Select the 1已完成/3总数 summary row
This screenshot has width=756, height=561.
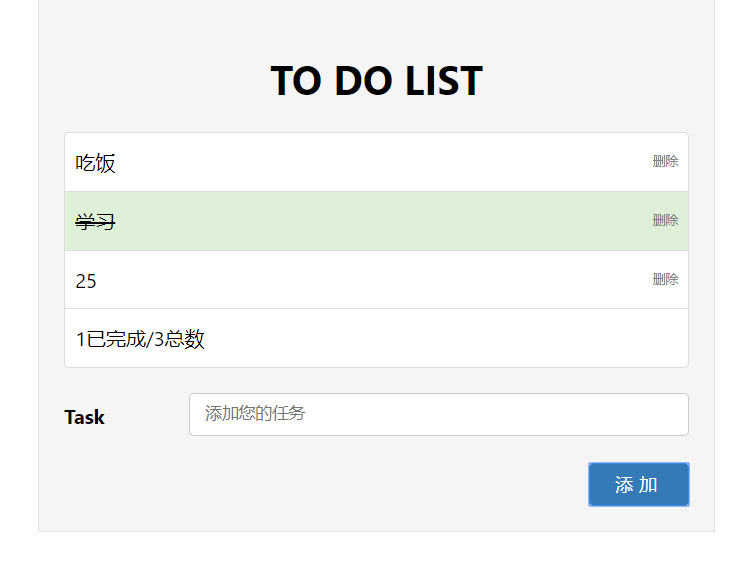pos(376,339)
